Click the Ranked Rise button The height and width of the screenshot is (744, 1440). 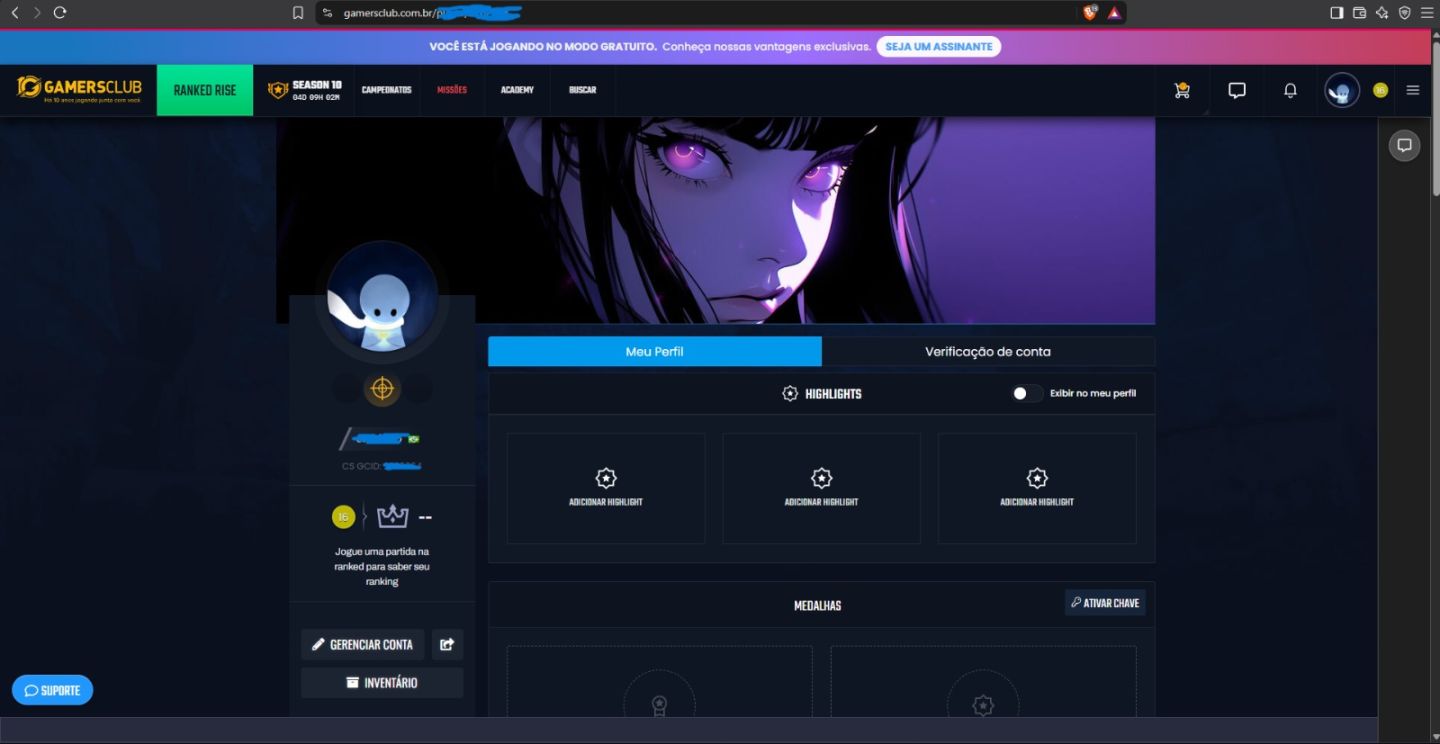(x=205, y=90)
